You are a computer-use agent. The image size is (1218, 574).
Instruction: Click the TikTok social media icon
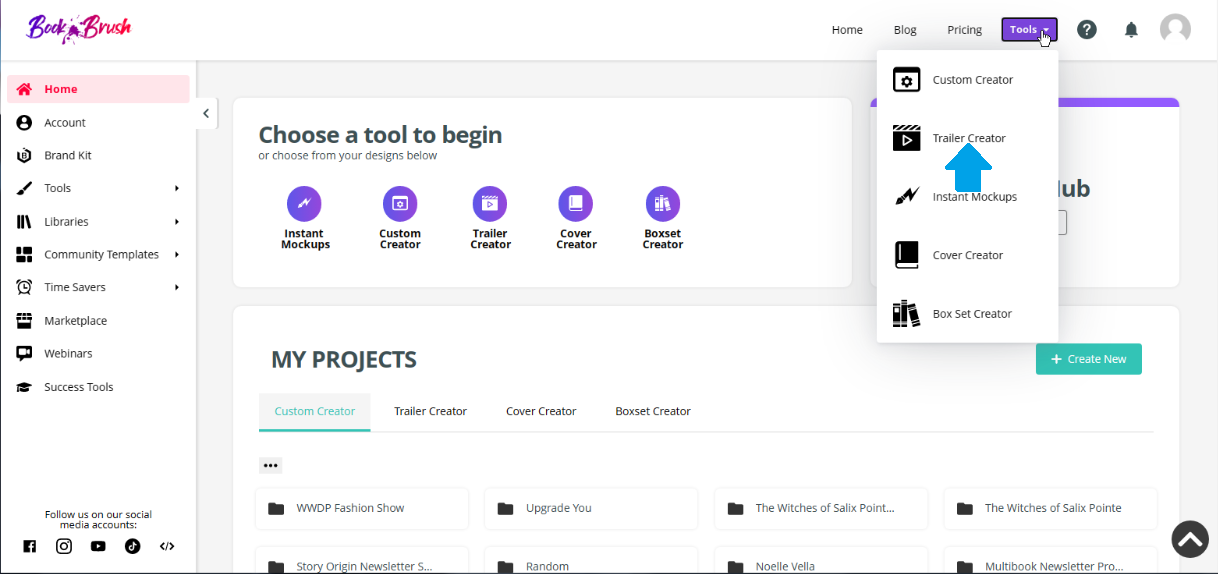(132, 546)
